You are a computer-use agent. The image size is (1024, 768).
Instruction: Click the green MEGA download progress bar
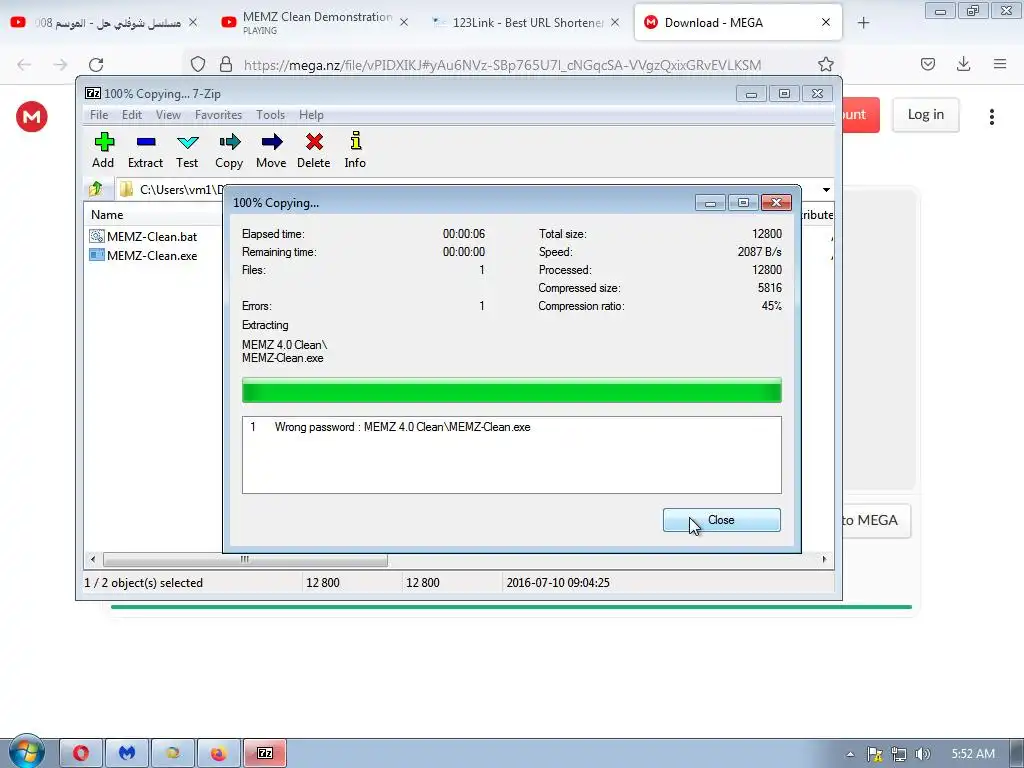[511, 607]
